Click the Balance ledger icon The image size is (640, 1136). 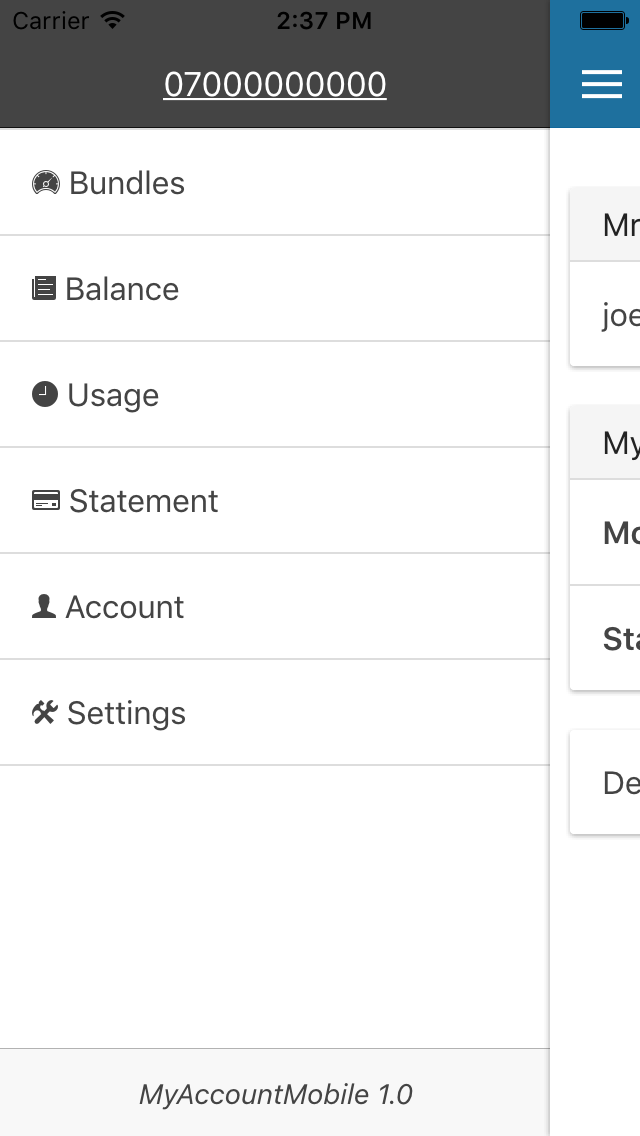tap(44, 289)
